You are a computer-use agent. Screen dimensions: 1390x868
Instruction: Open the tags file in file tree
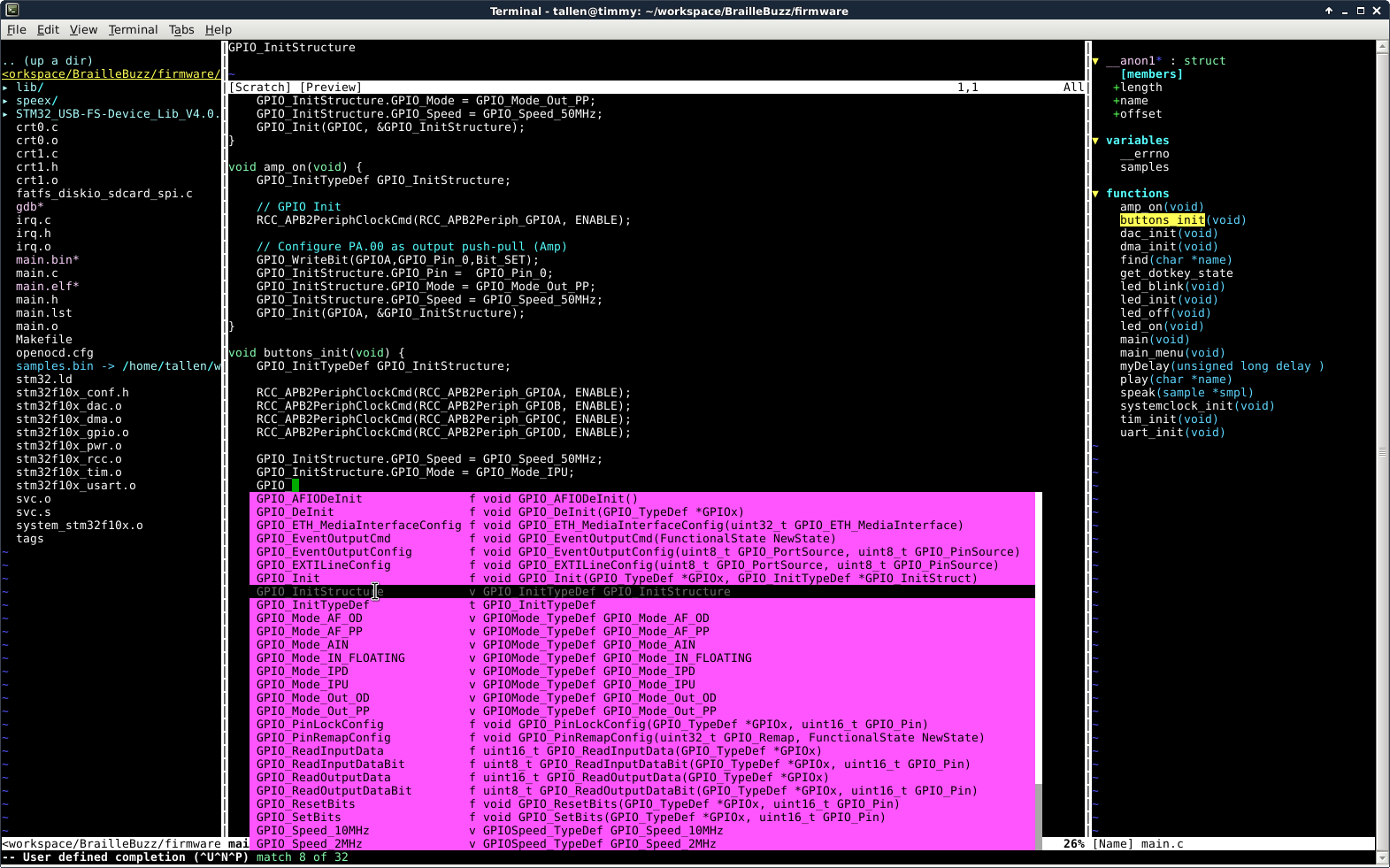tap(30, 539)
